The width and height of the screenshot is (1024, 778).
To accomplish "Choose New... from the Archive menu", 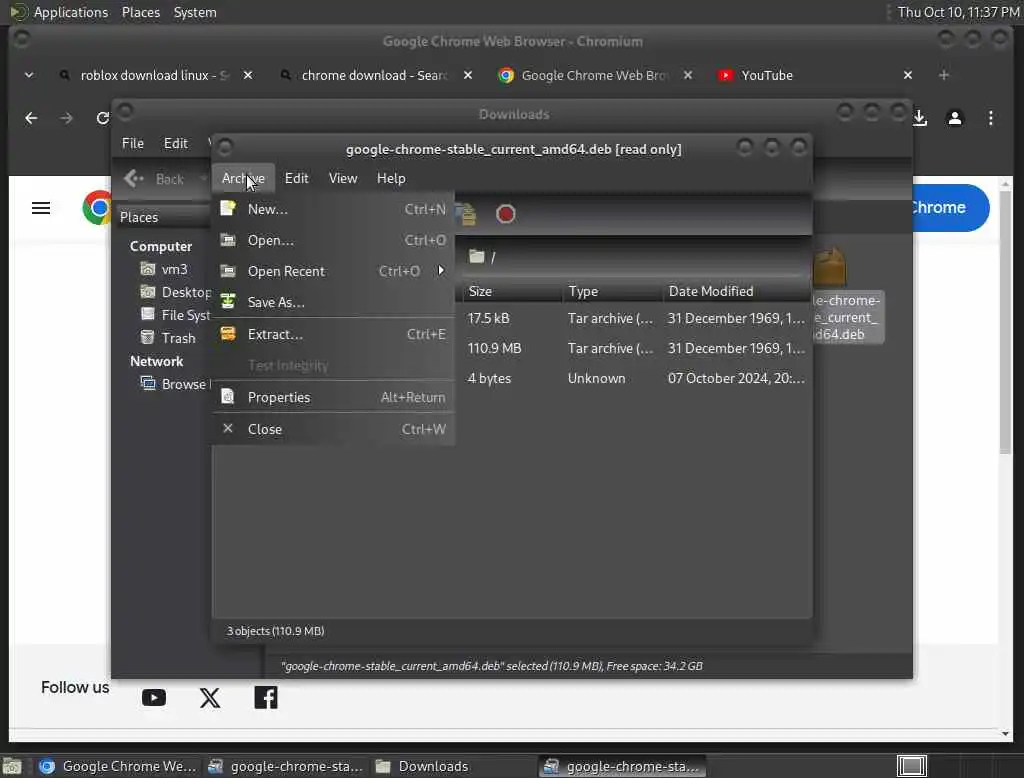I will pyautogui.click(x=333, y=209).
